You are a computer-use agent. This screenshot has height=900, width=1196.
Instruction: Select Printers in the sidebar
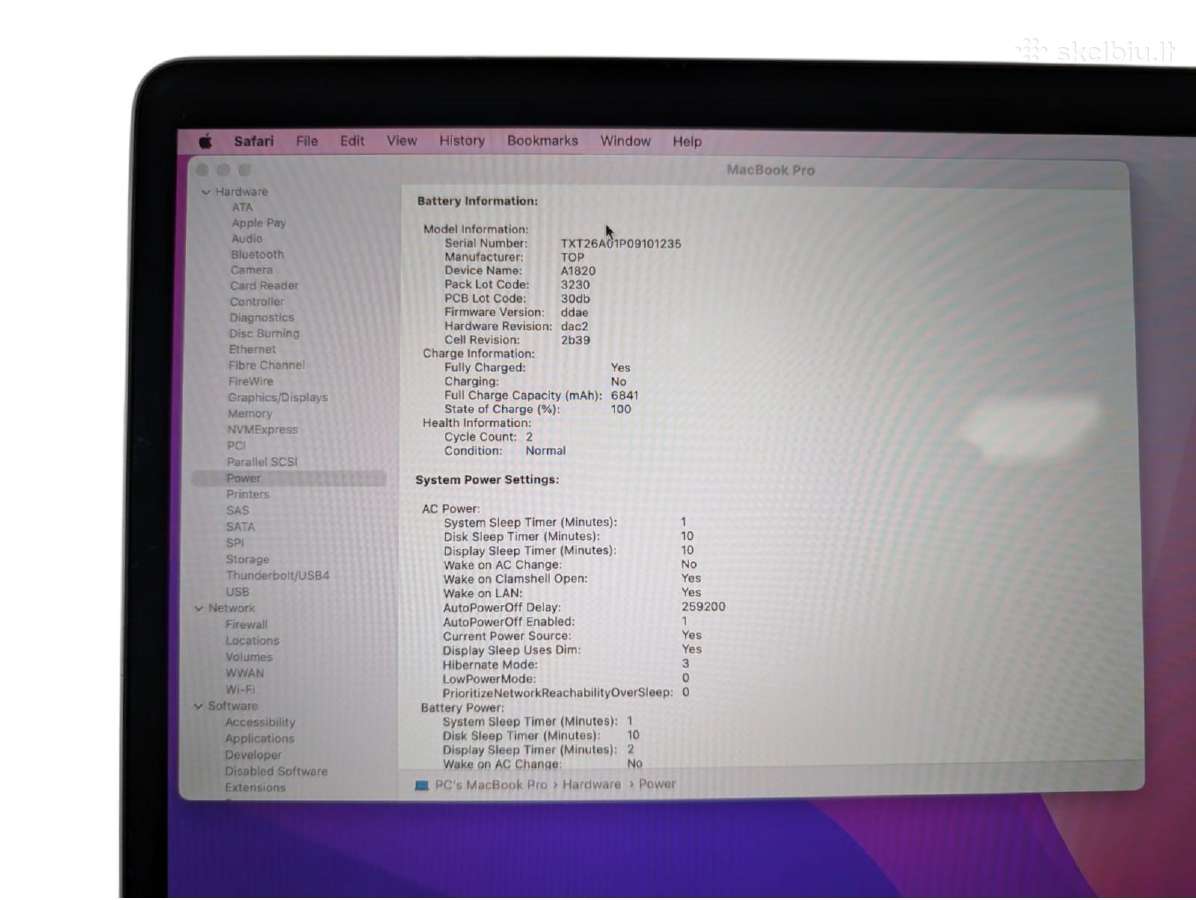(248, 494)
